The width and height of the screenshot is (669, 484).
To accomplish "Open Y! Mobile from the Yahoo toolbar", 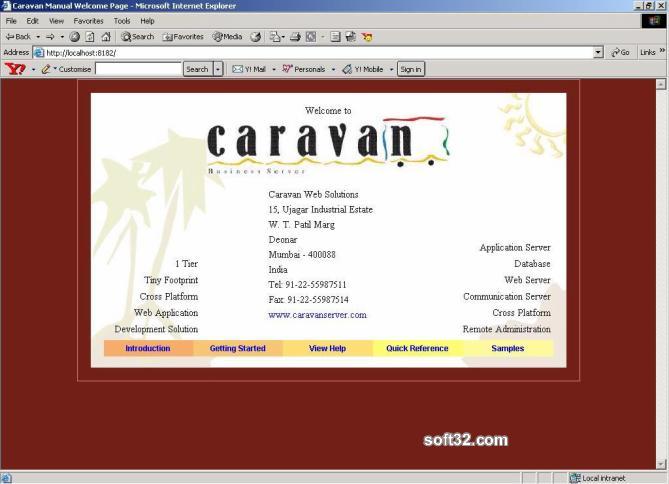I will (x=363, y=69).
